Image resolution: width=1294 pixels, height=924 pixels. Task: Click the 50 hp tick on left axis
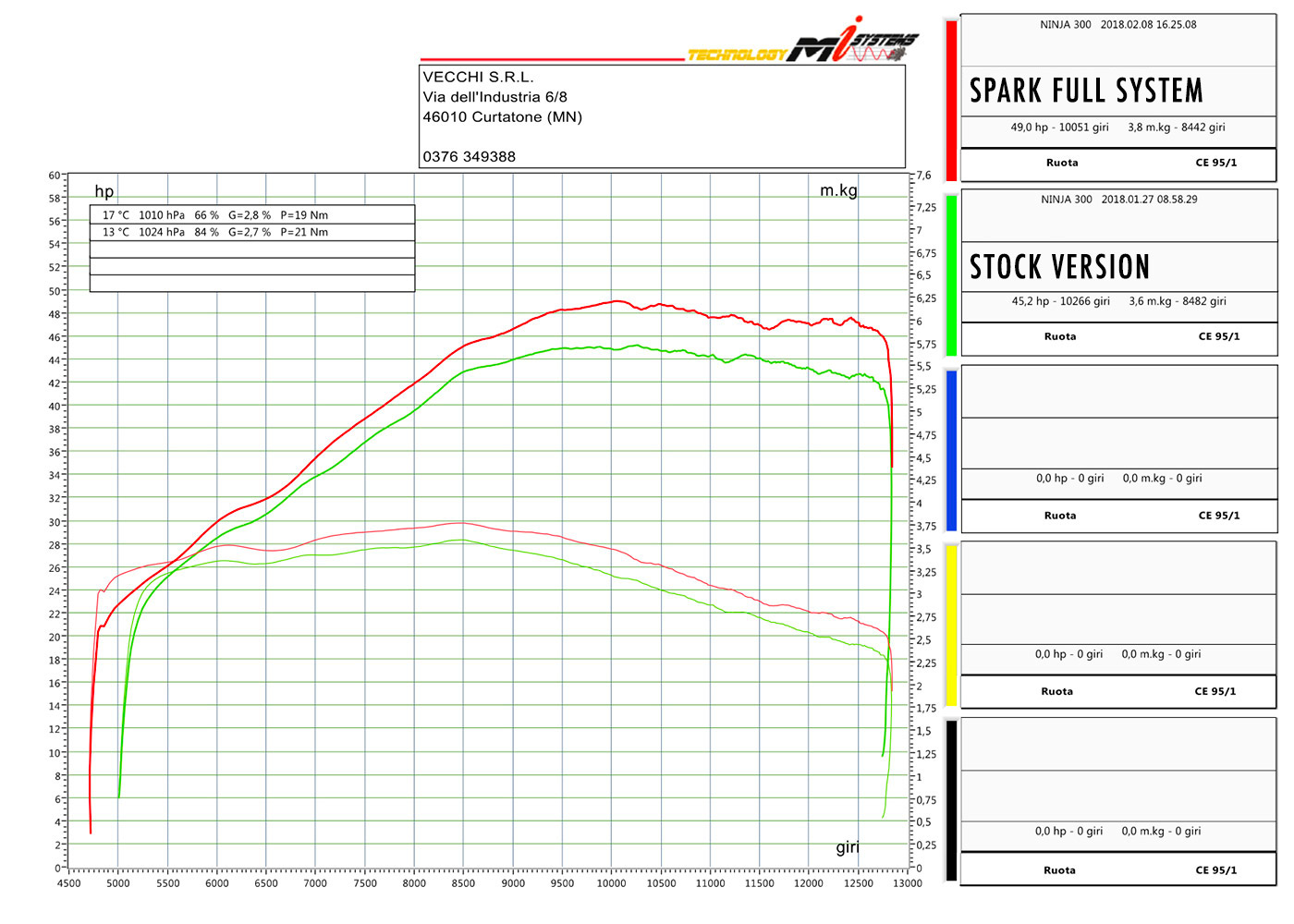click(55, 291)
